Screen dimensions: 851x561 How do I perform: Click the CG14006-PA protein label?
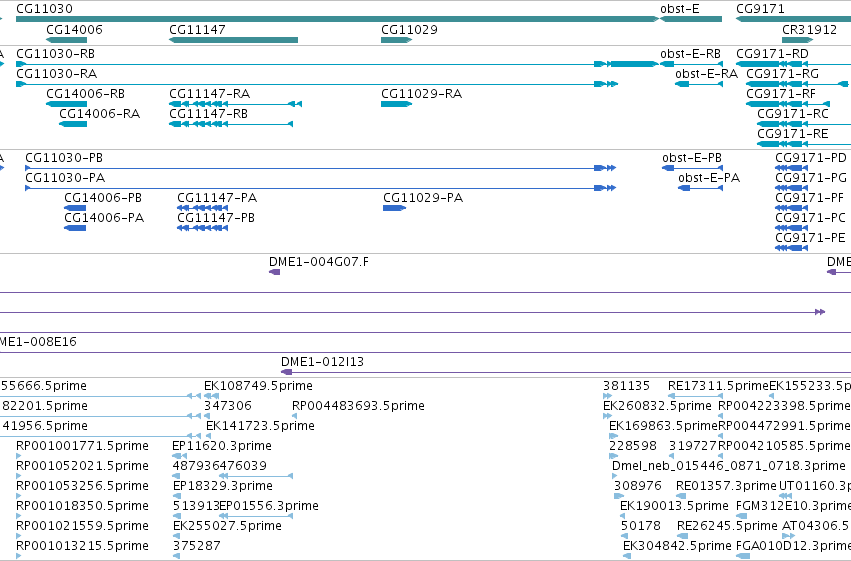coord(104,218)
